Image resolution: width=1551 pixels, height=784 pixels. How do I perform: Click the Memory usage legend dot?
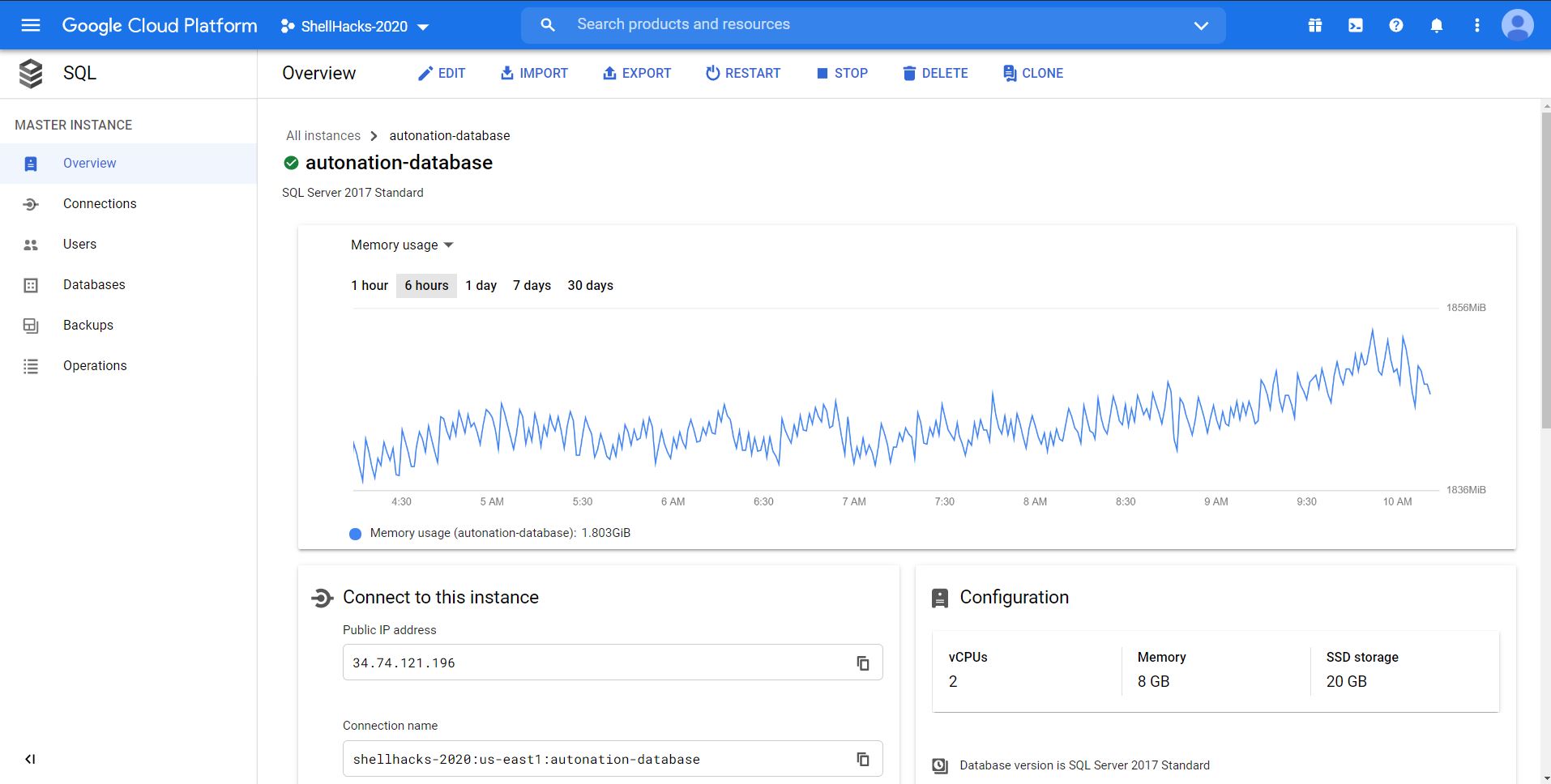coord(355,534)
